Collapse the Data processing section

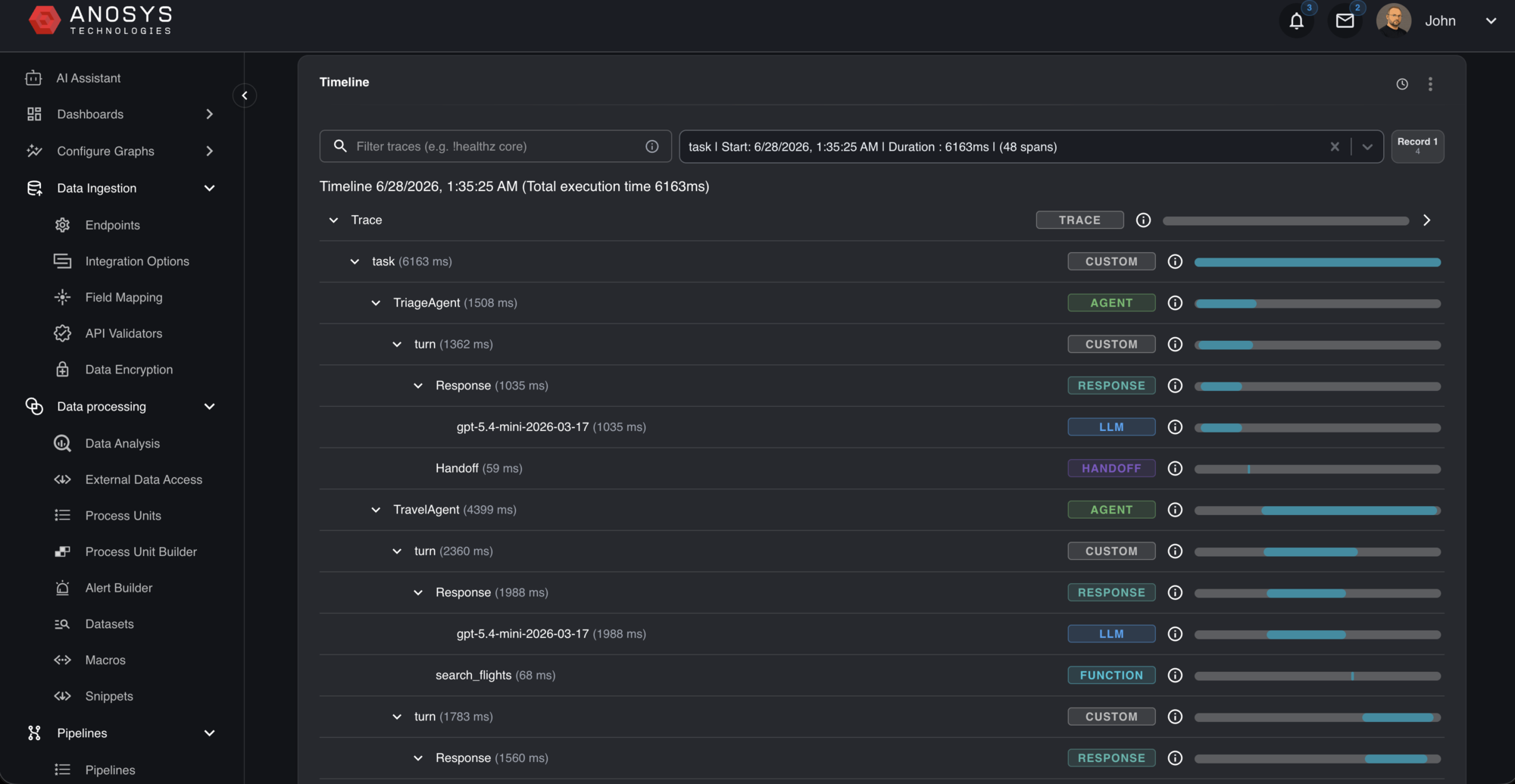pyautogui.click(x=209, y=407)
